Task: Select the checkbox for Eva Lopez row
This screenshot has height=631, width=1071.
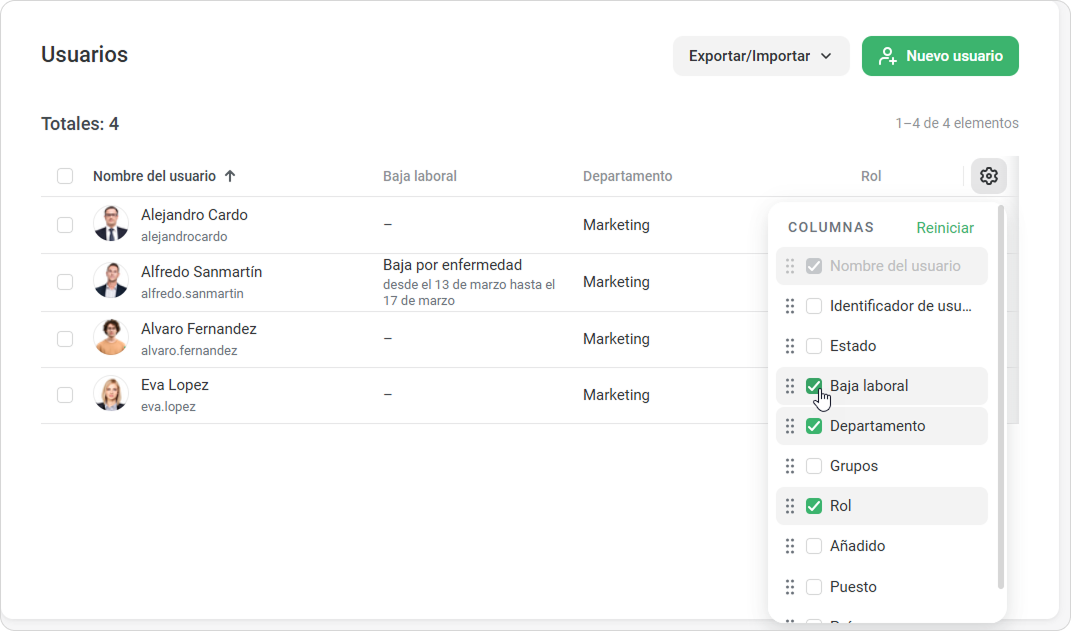Action: (x=65, y=395)
